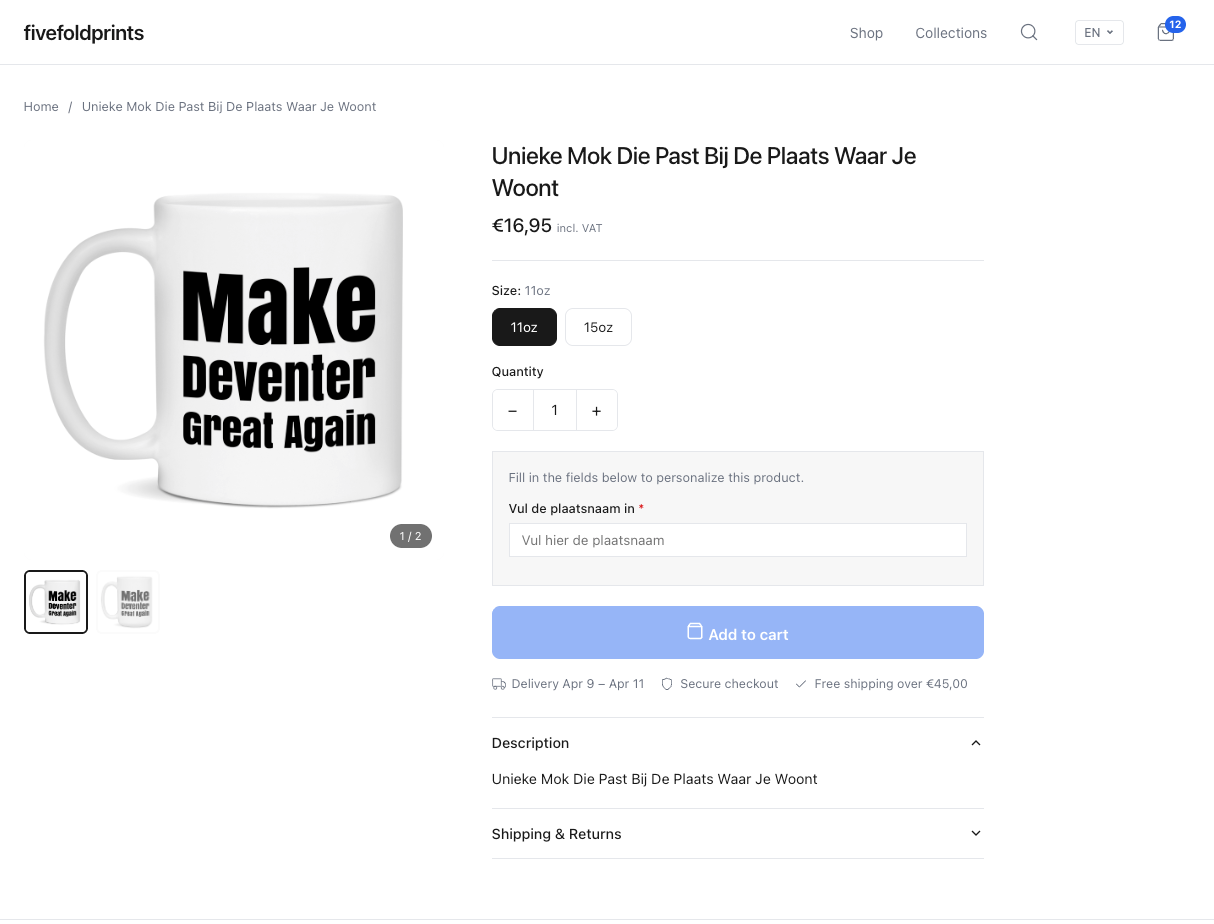Increase quantity with the plus button
Image resolution: width=1214 pixels, height=924 pixels.
[596, 410]
